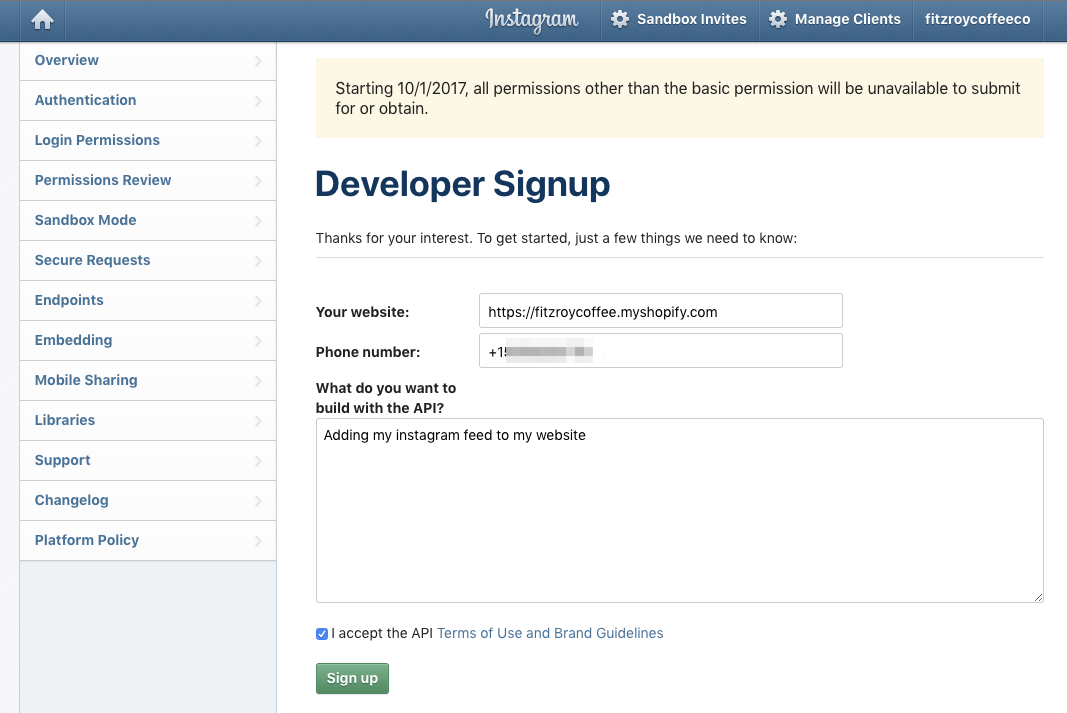Image resolution: width=1067 pixels, height=713 pixels.
Task: Go to Authentication in the sidebar
Action: coord(148,101)
